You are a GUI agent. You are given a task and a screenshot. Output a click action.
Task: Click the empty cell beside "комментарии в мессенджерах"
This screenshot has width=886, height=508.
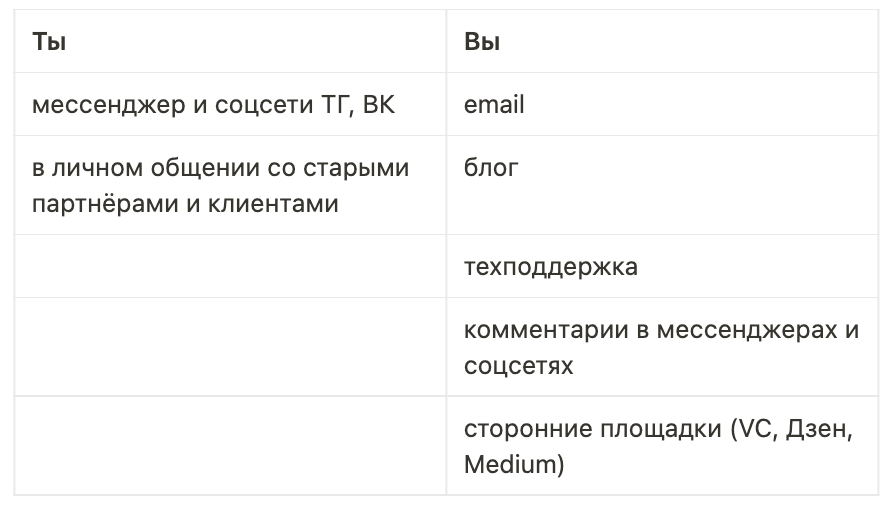pyautogui.click(x=230, y=347)
